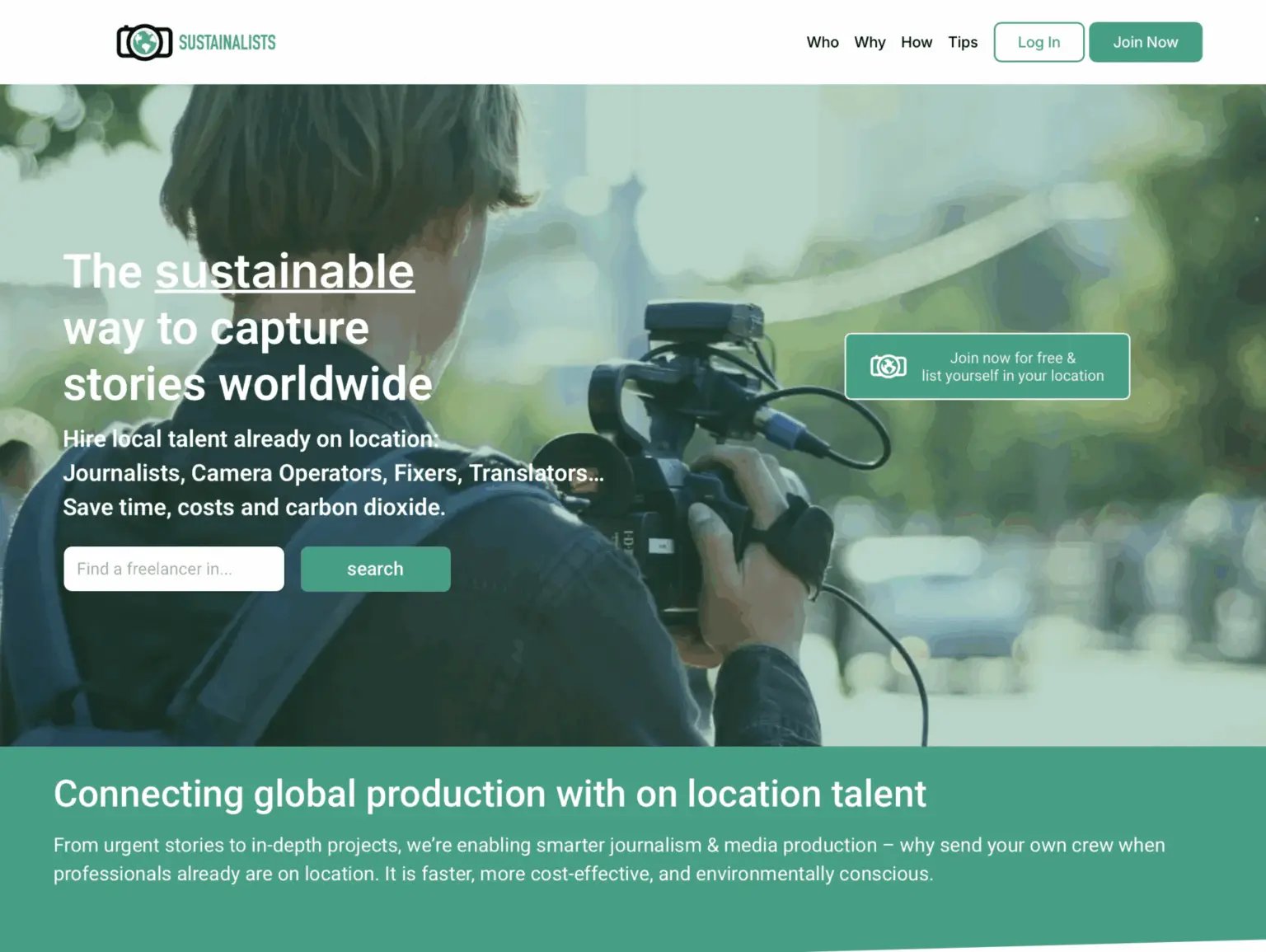The width and height of the screenshot is (1266, 952).
Task: Click the 'Hire local talent already on location' line
Action: 251,438
